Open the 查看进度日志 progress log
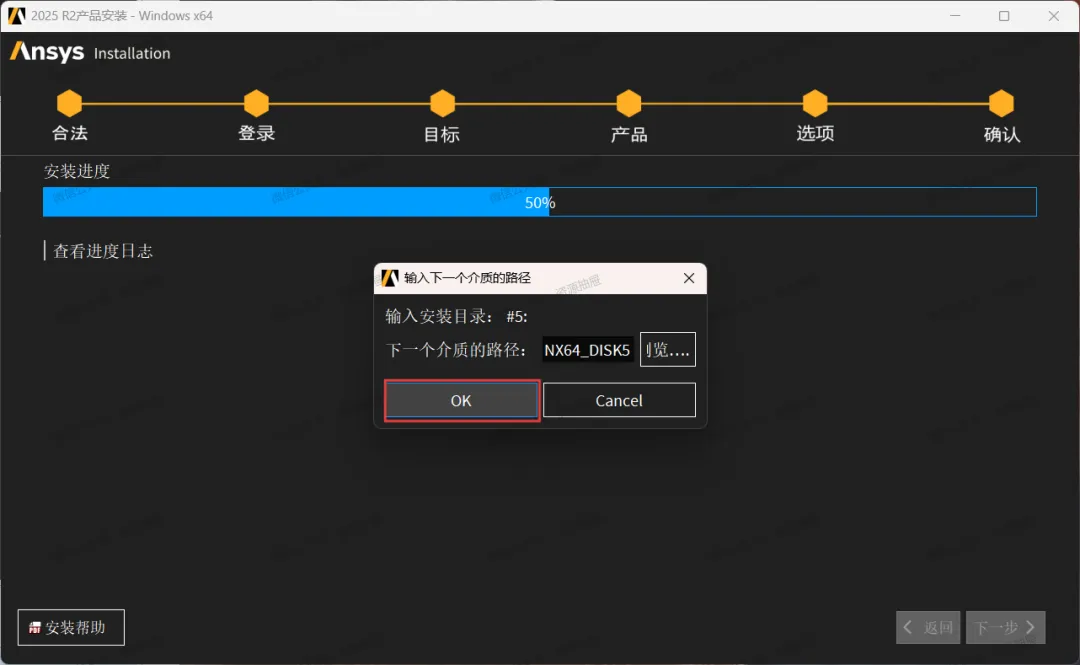 [x=103, y=251]
